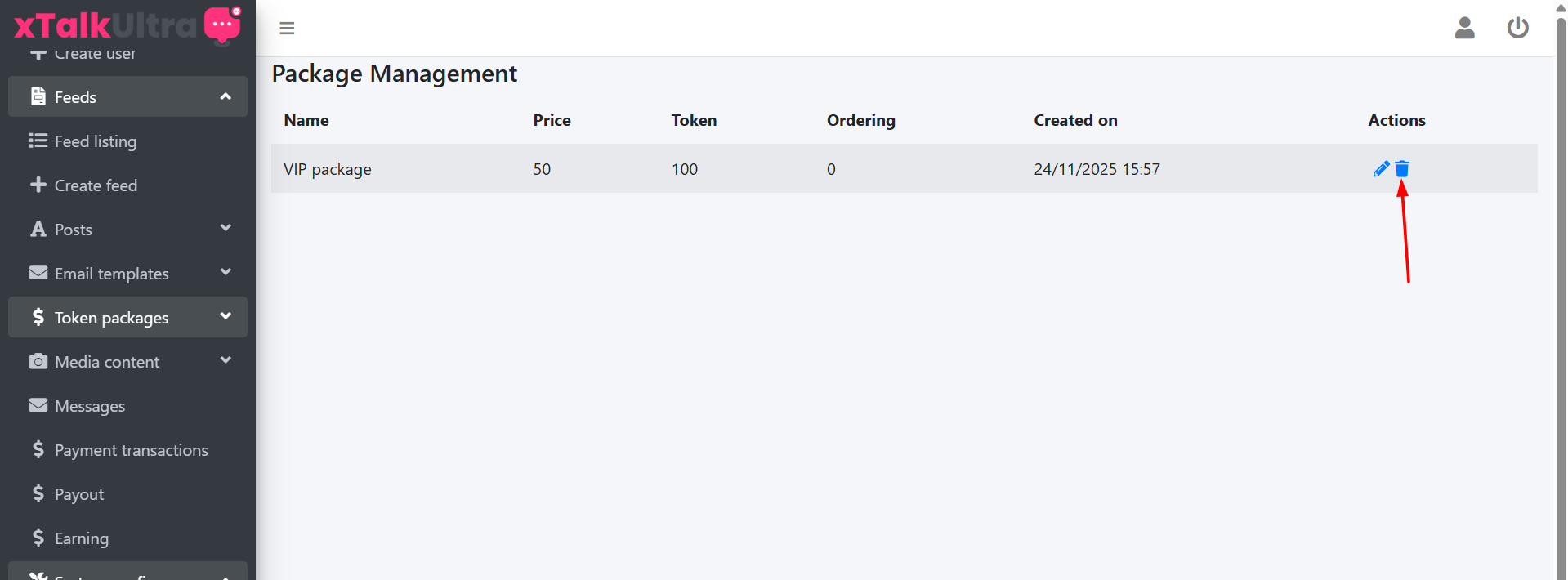Screen dimensions: 1568x580
Task: Open Feed listing menu item
Action: [95, 141]
